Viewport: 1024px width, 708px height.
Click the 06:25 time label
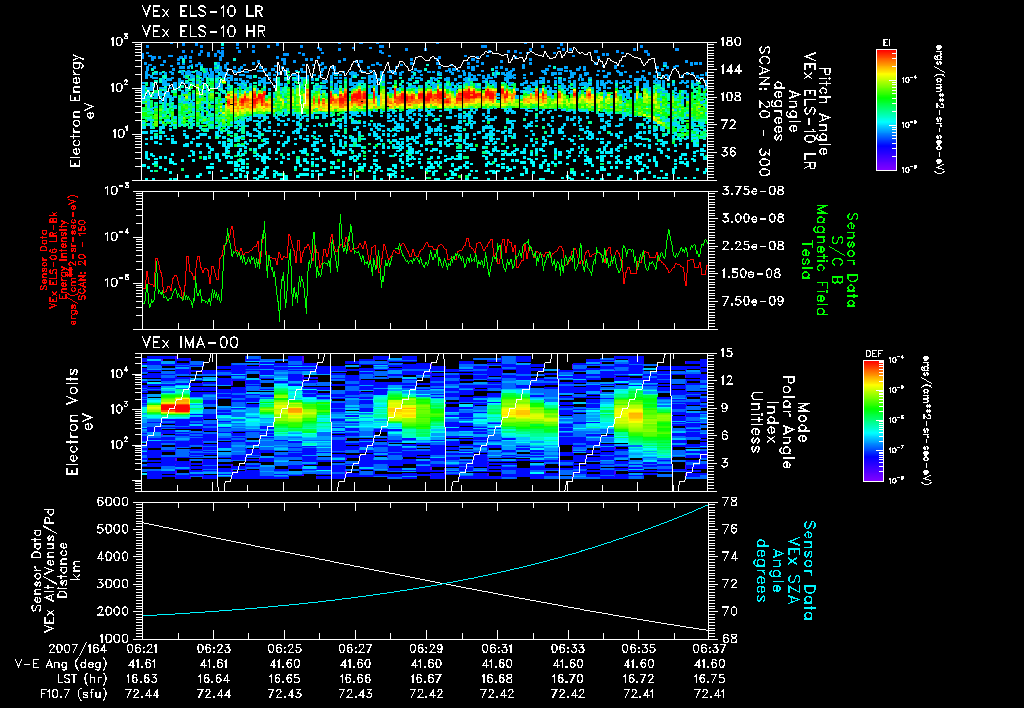click(284, 650)
